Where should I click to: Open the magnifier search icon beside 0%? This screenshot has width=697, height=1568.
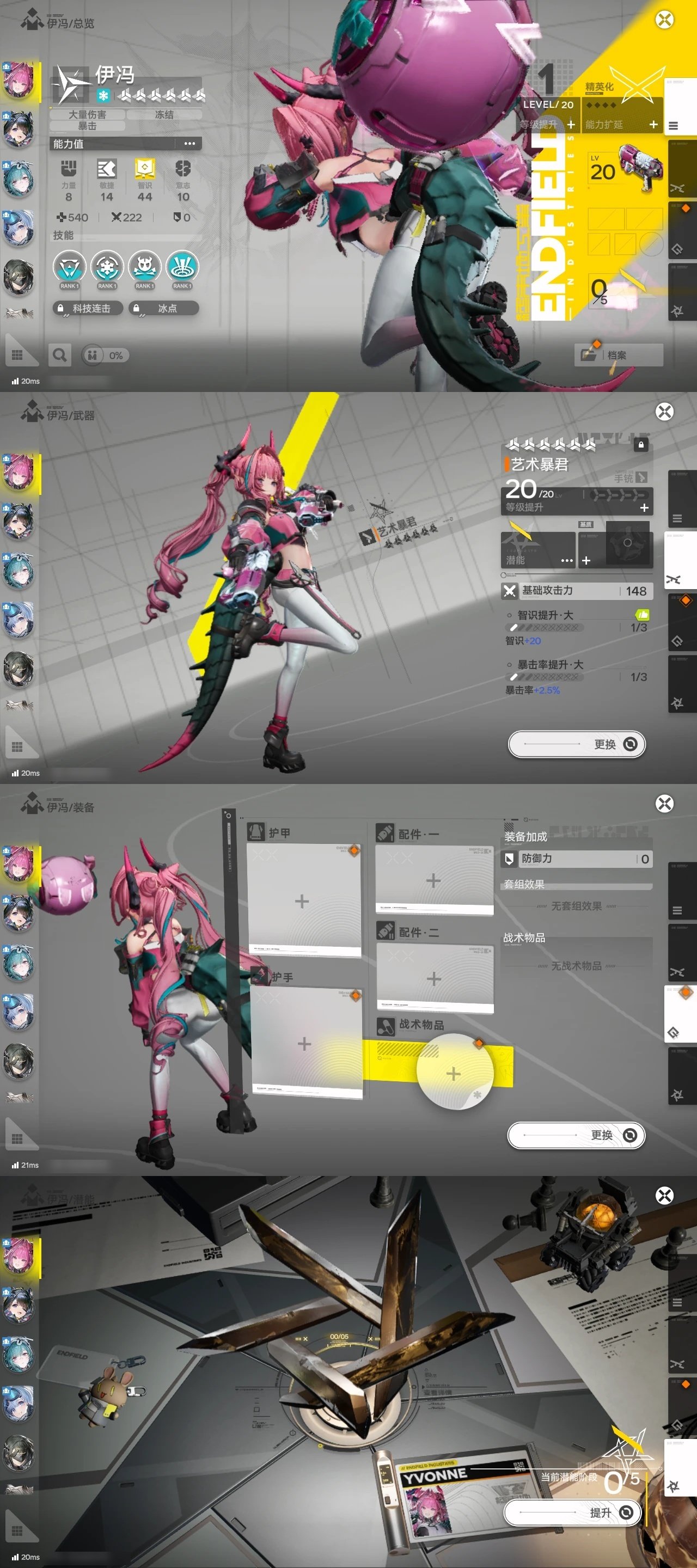60,355
